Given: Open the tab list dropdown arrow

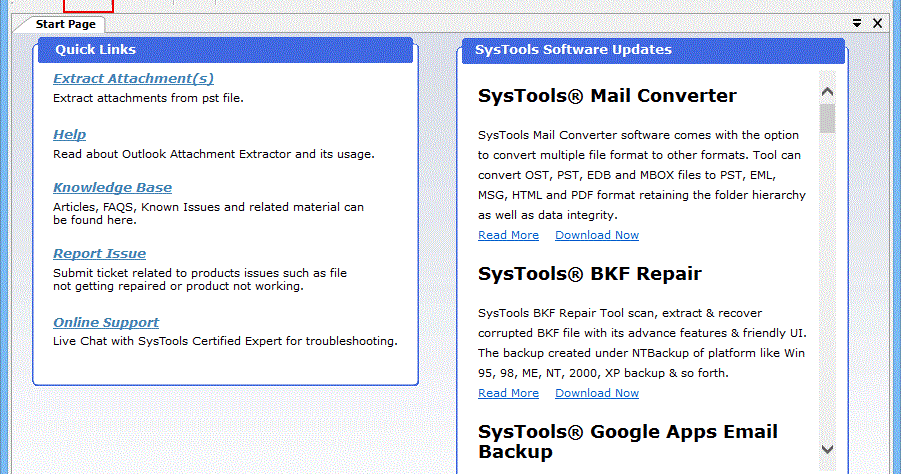Looking at the screenshot, I should click(x=857, y=24).
